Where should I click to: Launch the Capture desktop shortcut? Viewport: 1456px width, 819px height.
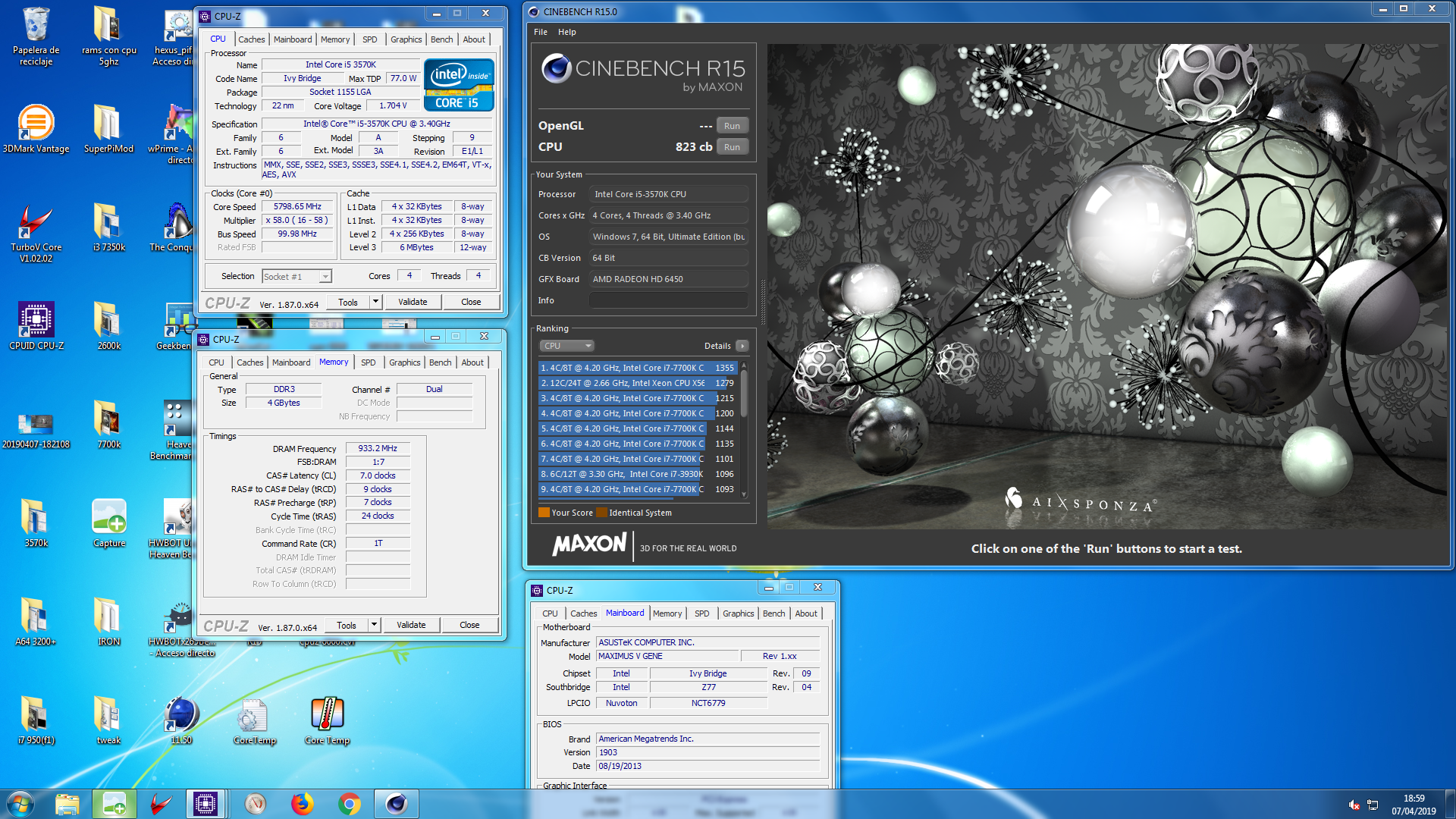point(108,523)
